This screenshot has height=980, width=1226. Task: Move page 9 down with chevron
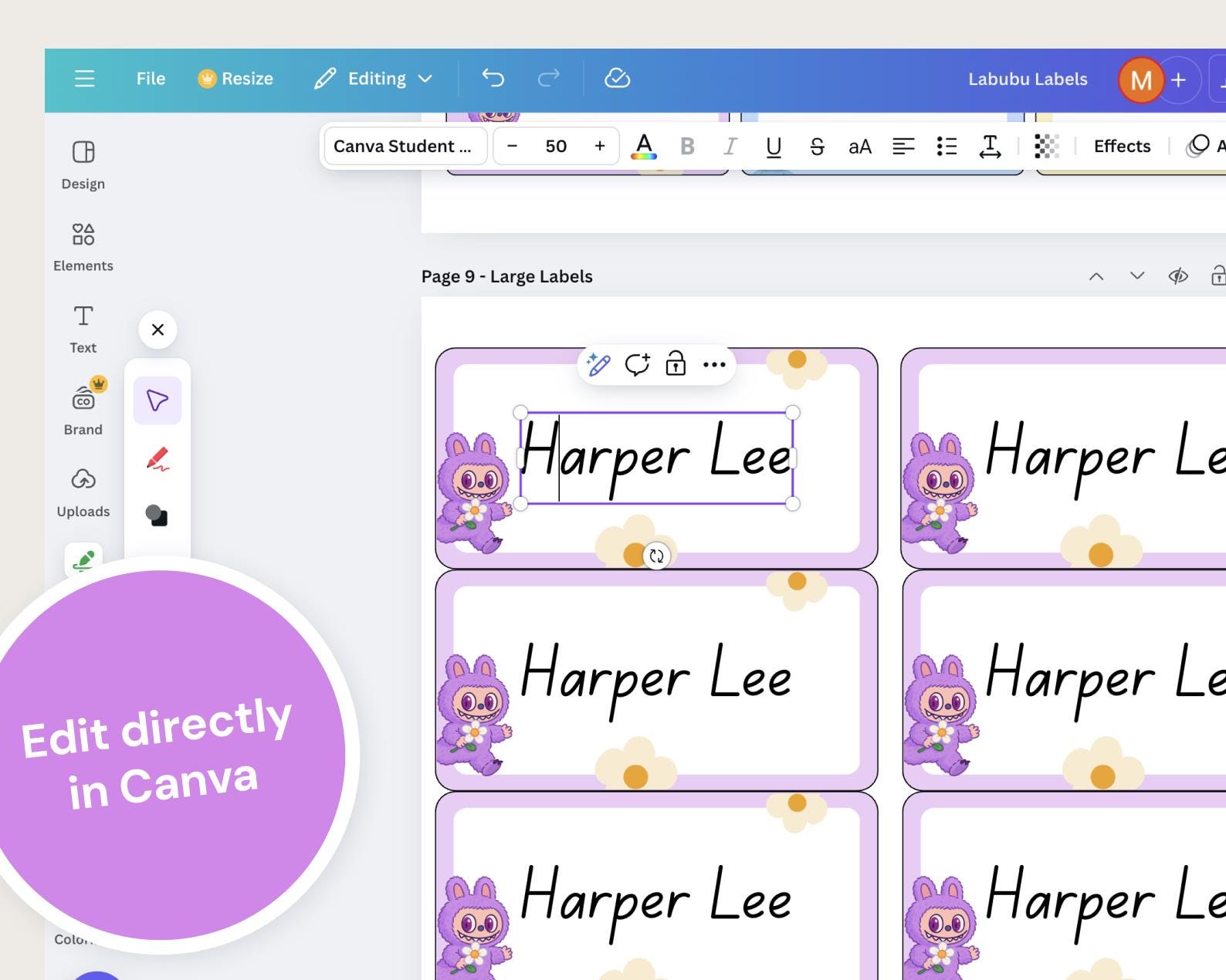tap(1136, 275)
